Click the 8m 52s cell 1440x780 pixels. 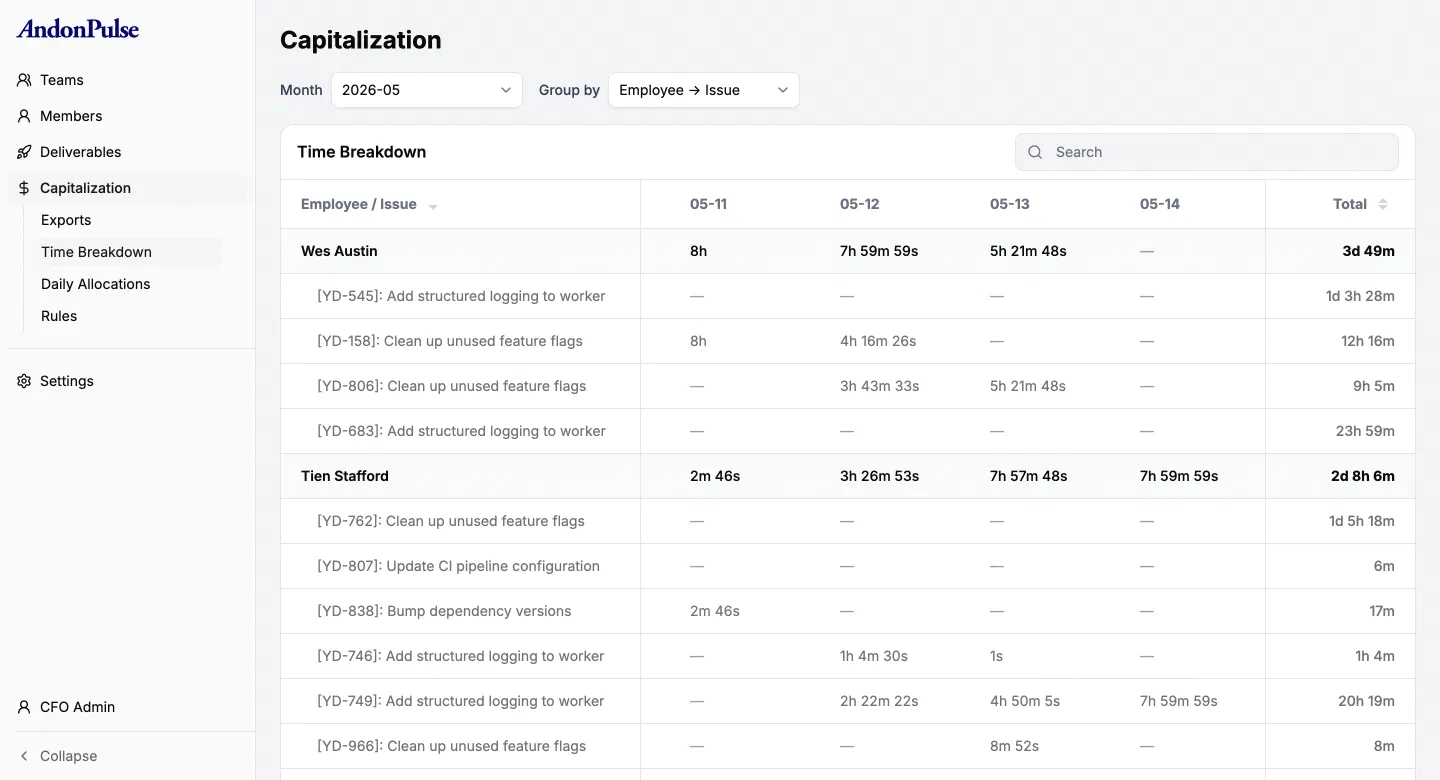point(1014,746)
